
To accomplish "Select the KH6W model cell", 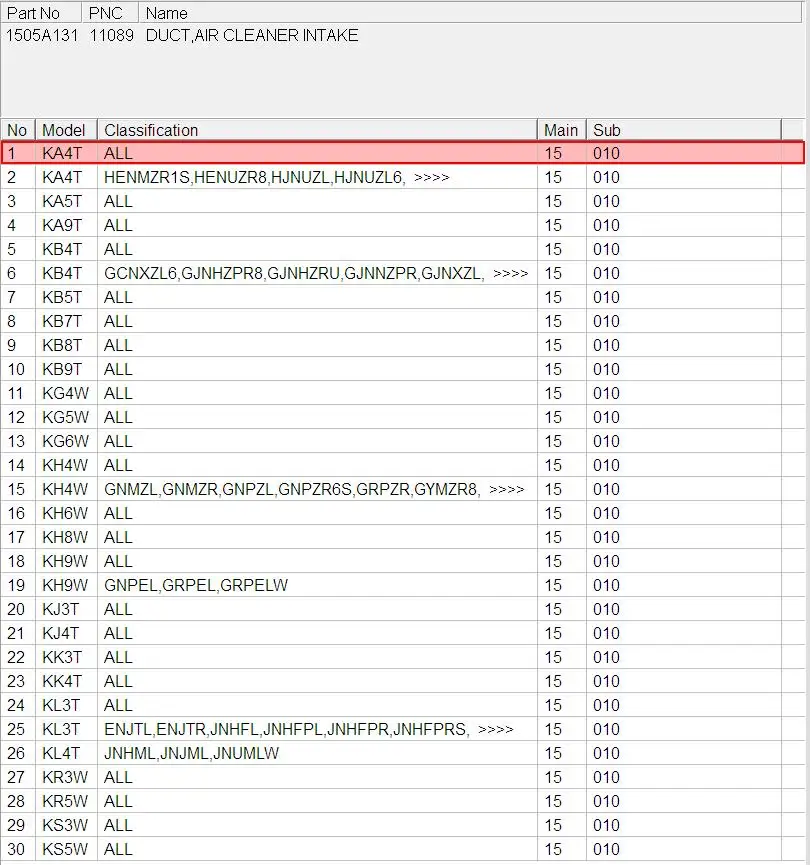I will click(x=65, y=514).
